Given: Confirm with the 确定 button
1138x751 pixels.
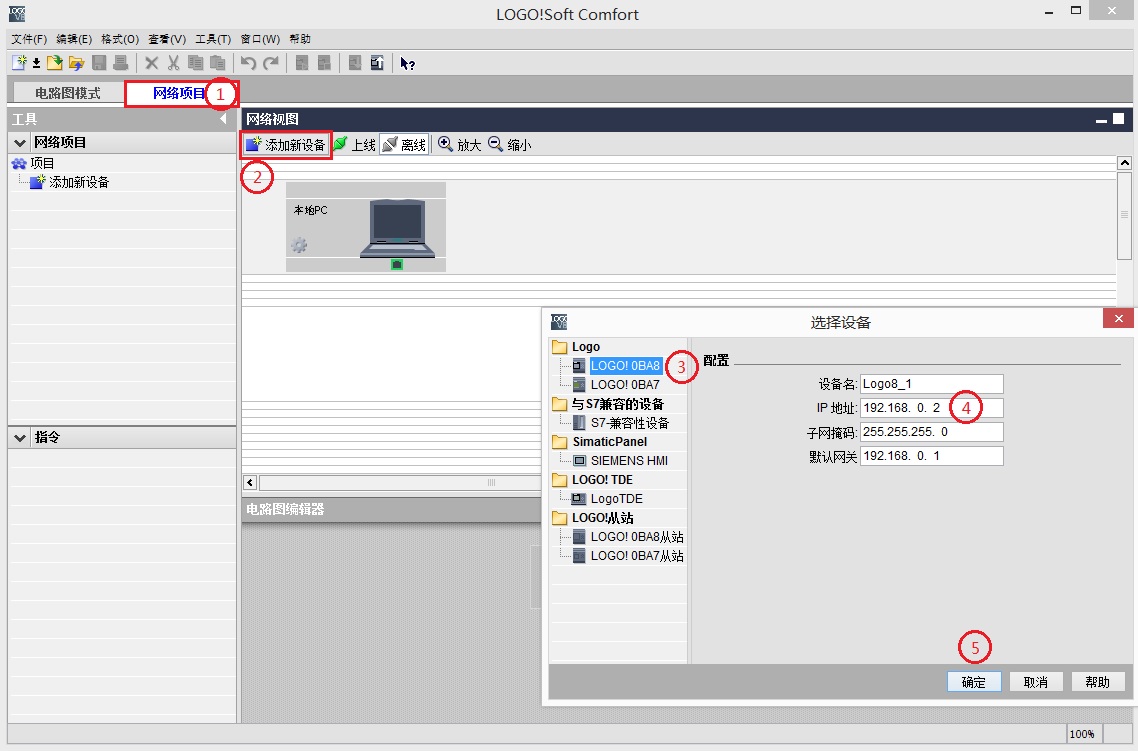Looking at the screenshot, I should (974, 682).
